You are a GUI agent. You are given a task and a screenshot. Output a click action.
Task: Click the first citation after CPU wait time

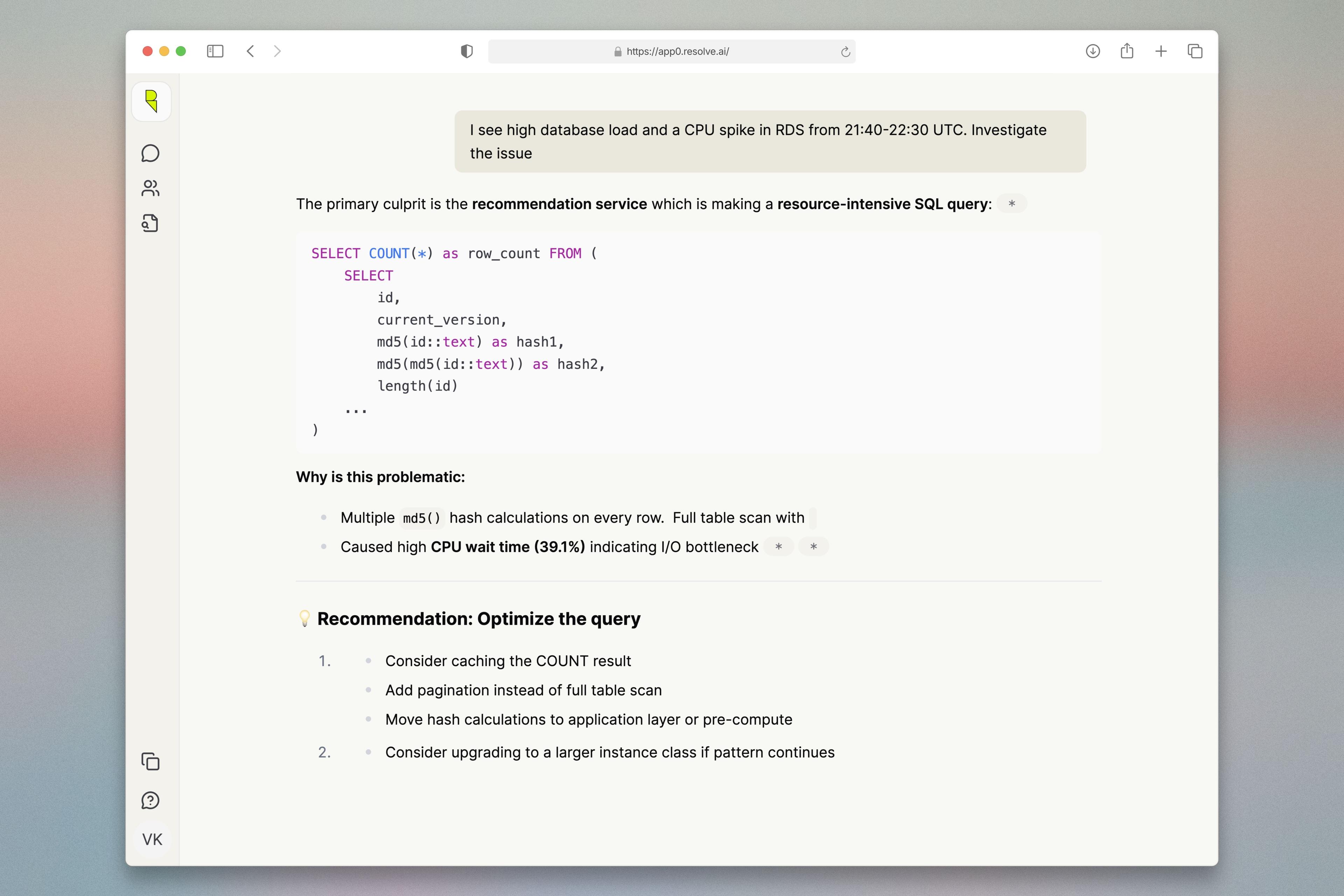pyautogui.click(x=779, y=547)
